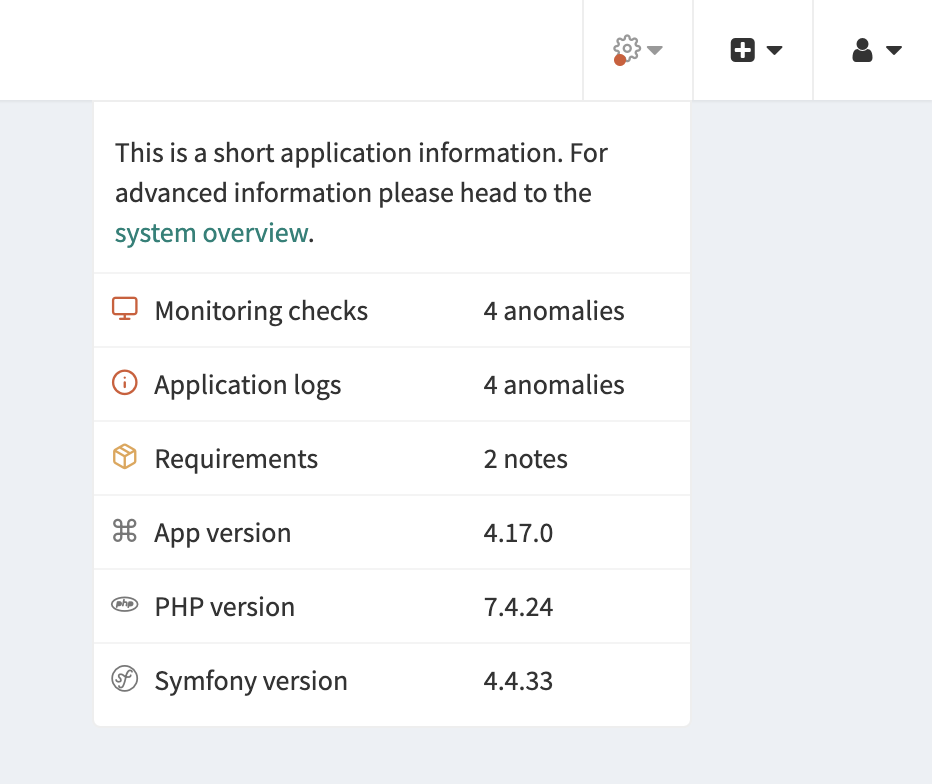
Task: Click the Symfony version row label
Action: tap(251, 681)
